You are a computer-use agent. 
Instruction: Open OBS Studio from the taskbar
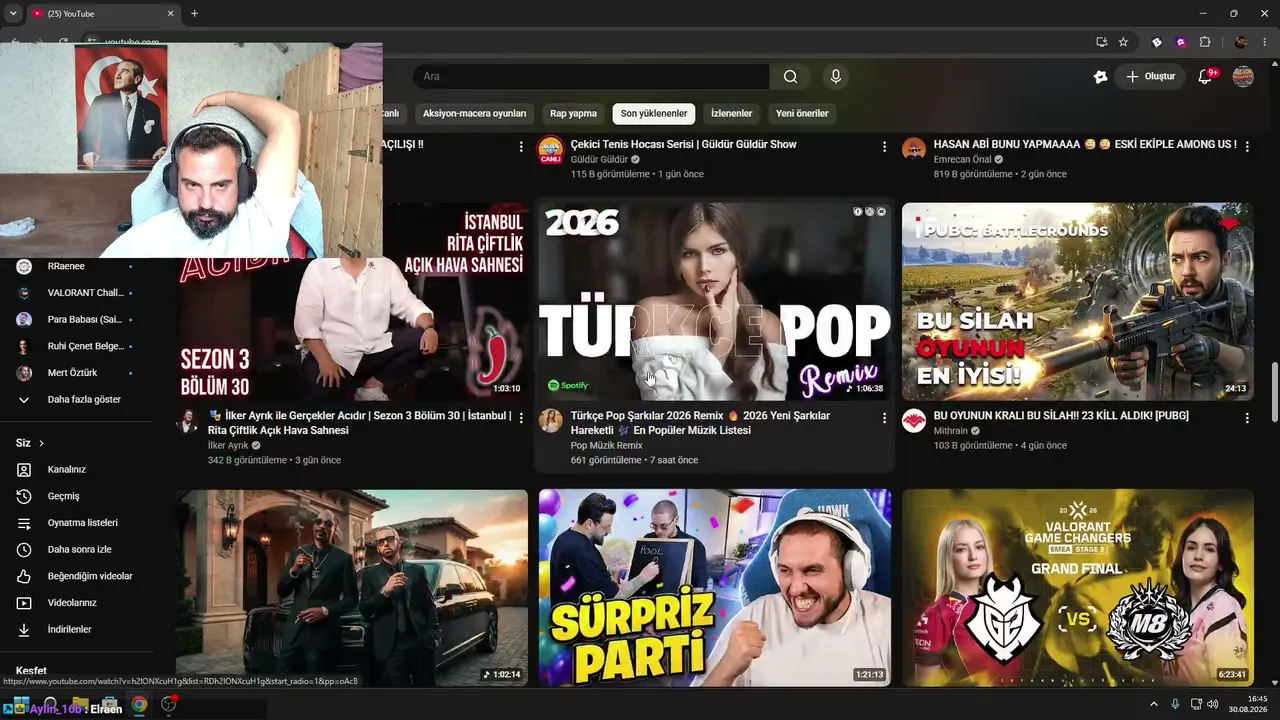(169, 705)
